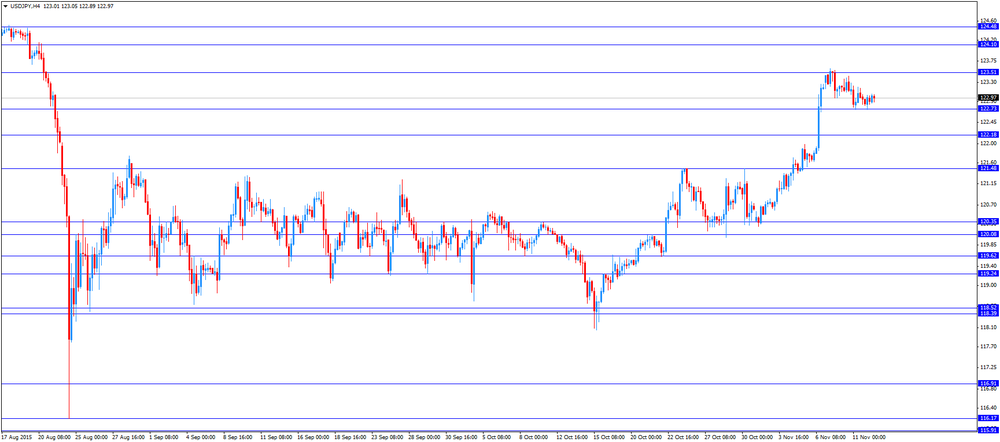Click the 27 Oct 08:00 time label
1000x442 pixels.
click(x=720, y=438)
